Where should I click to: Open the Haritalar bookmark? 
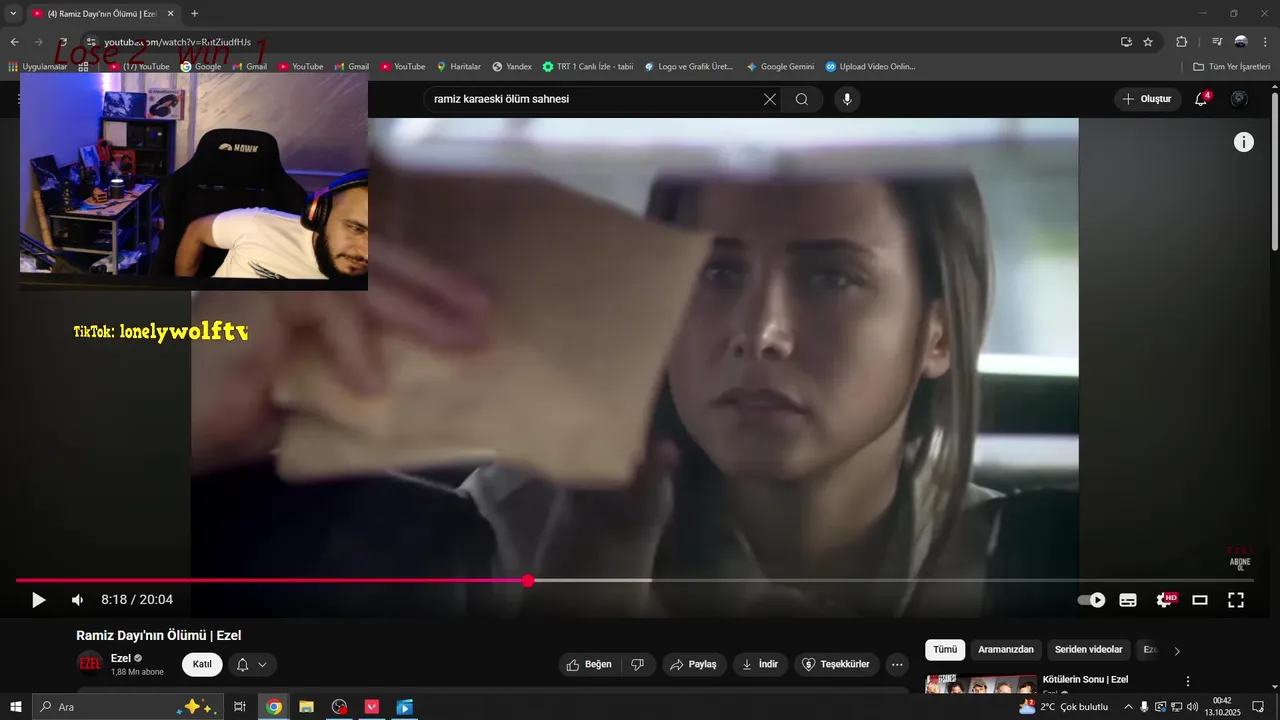click(458, 67)
